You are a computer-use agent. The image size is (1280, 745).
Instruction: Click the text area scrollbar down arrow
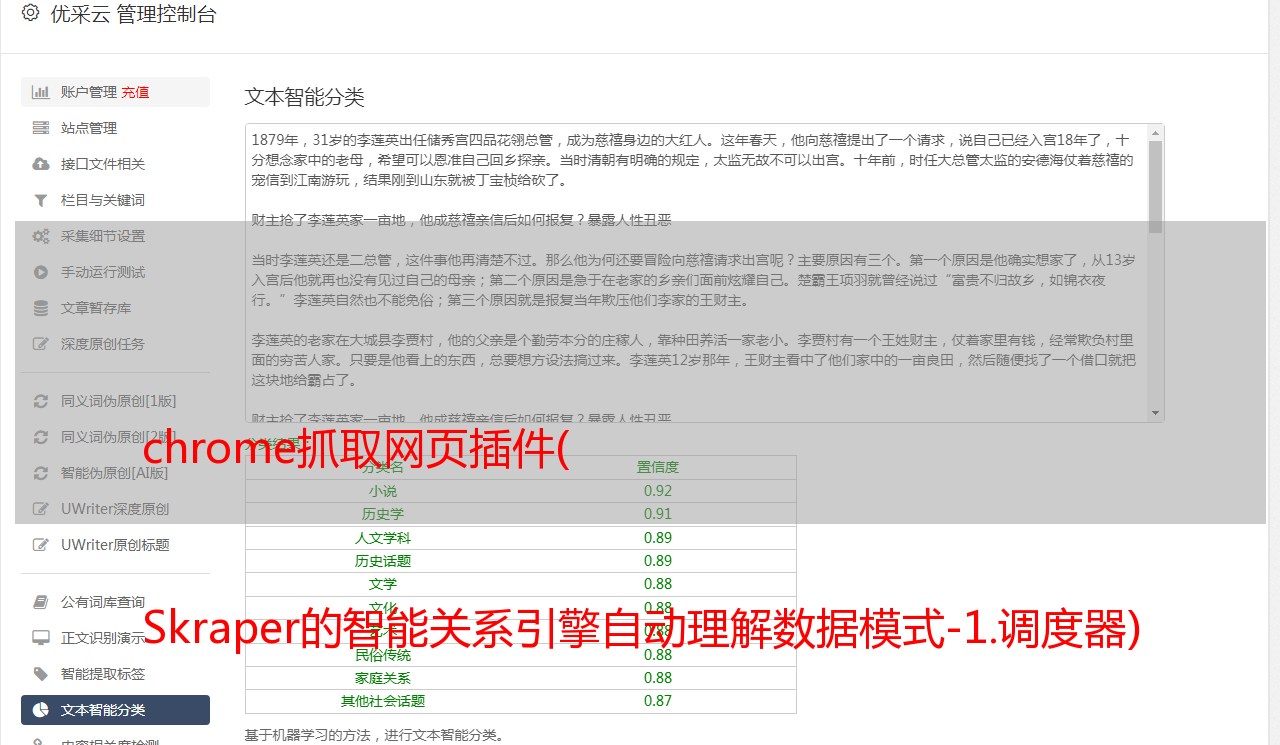point(1156,413)
